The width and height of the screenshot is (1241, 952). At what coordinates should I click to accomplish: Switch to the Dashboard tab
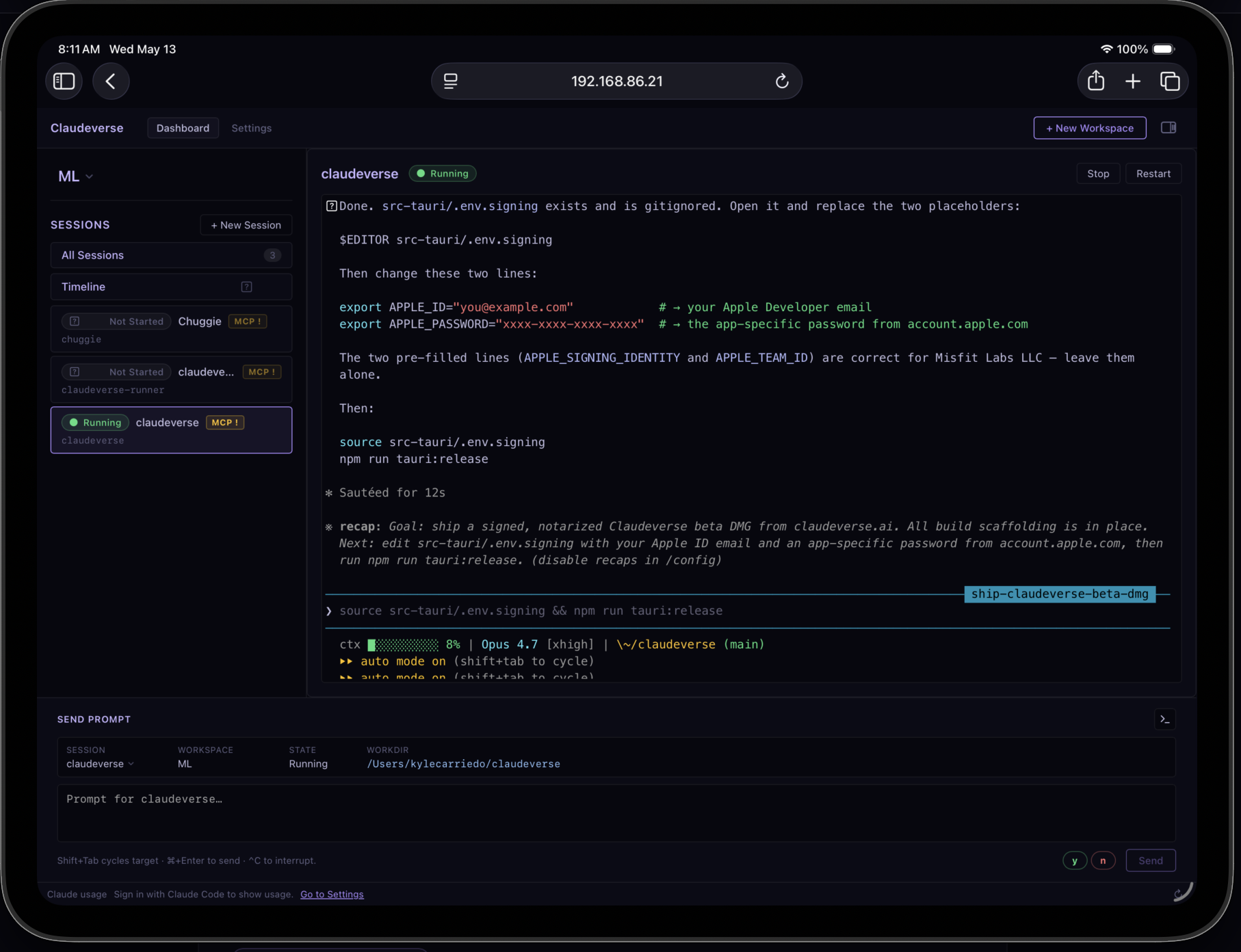(183, 128)
